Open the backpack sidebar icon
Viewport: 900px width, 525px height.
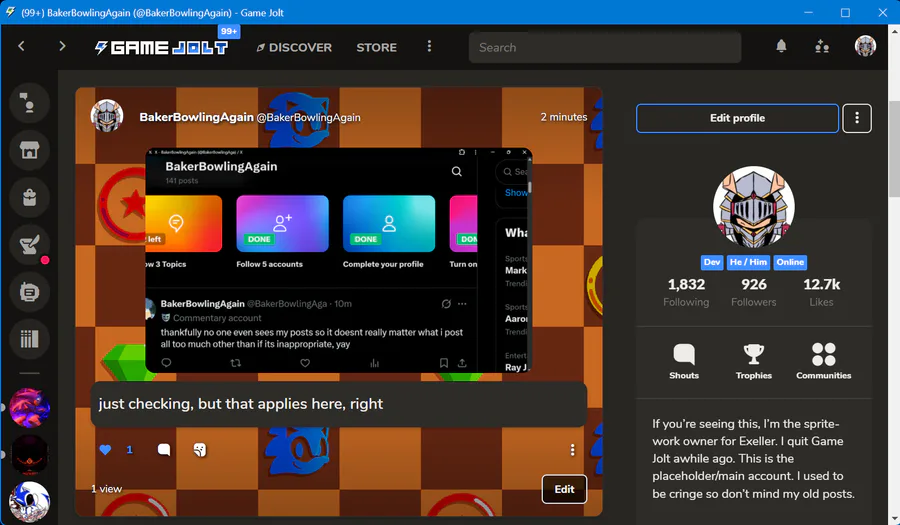[29, 198]
